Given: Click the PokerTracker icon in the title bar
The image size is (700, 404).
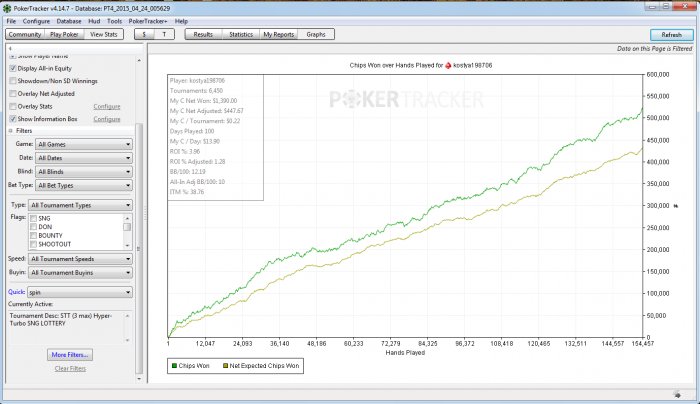Looking at the screenshot, I should click(8, 7).
